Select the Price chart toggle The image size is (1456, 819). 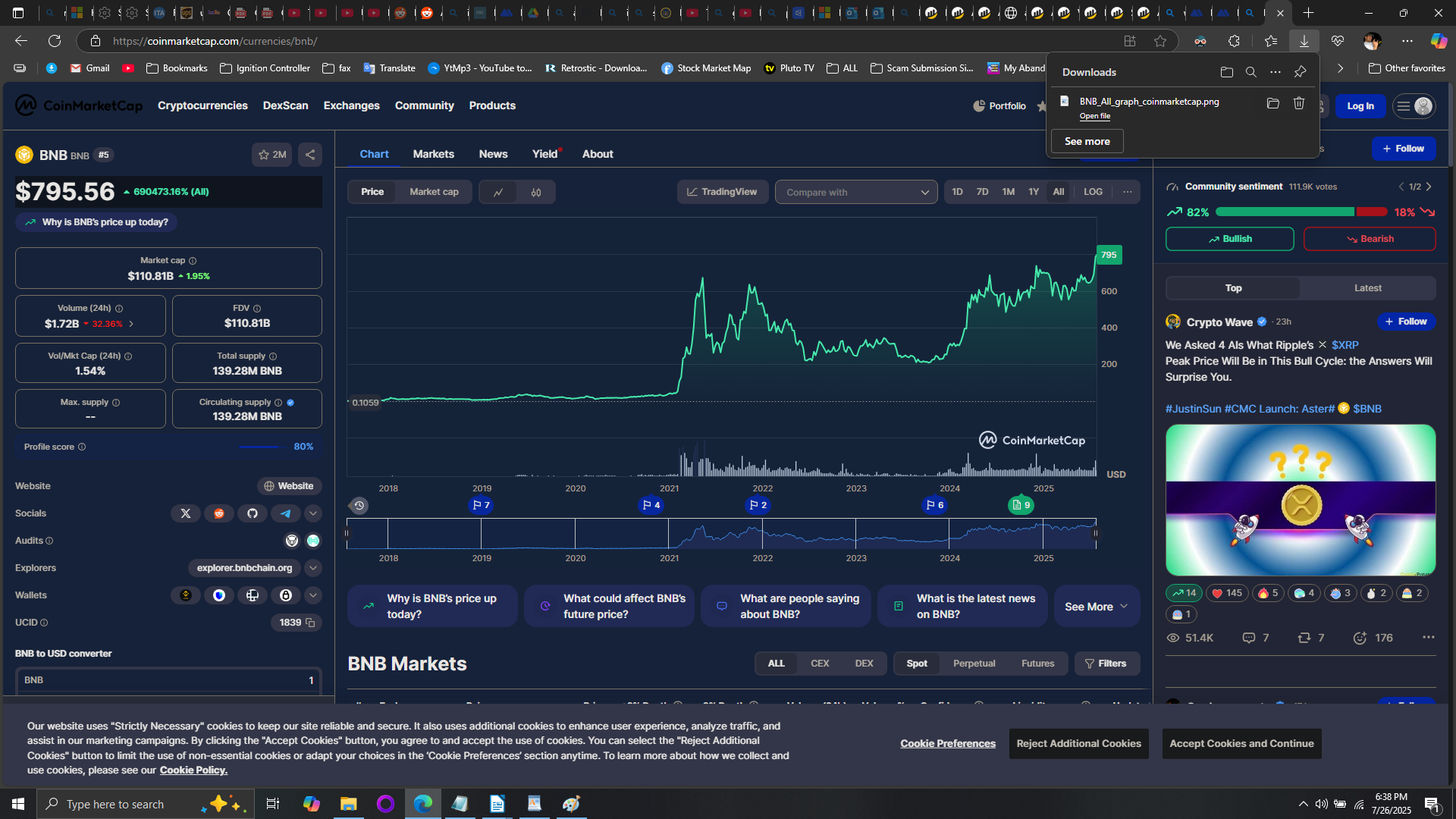(x=372, y=192)
